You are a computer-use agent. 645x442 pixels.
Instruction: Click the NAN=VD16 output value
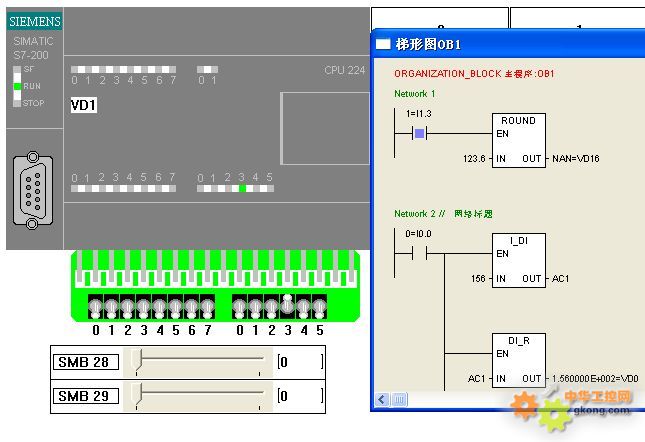tap(575, 159)
